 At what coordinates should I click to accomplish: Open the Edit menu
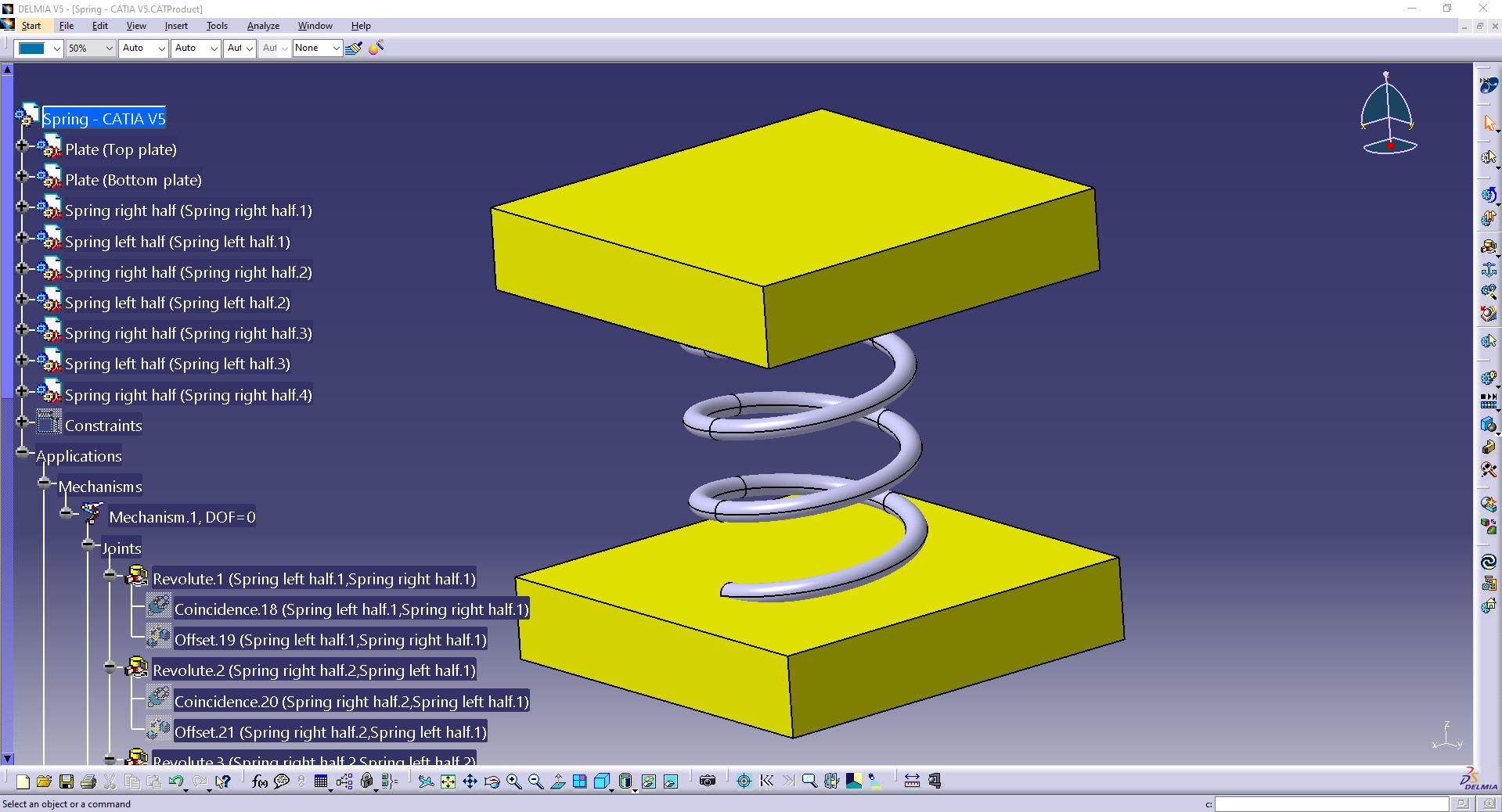pyautogui.click(x=100, y=26)
